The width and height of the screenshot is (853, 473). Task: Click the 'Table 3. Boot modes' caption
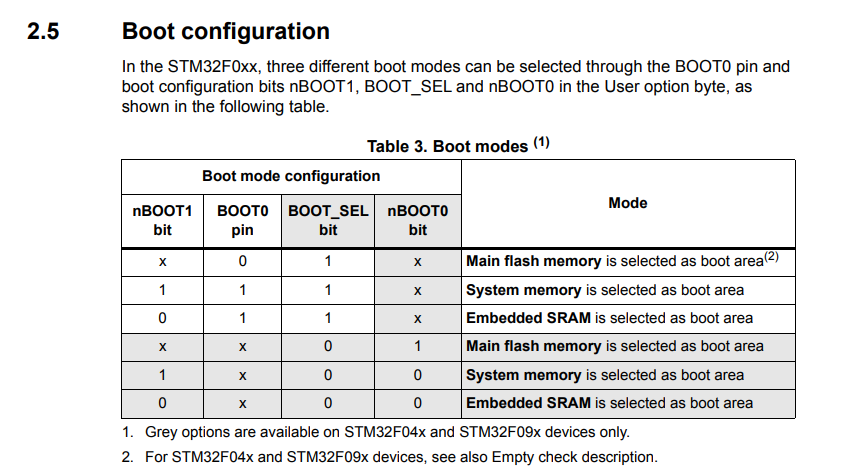pyautogui.click(x=447, y=146)
